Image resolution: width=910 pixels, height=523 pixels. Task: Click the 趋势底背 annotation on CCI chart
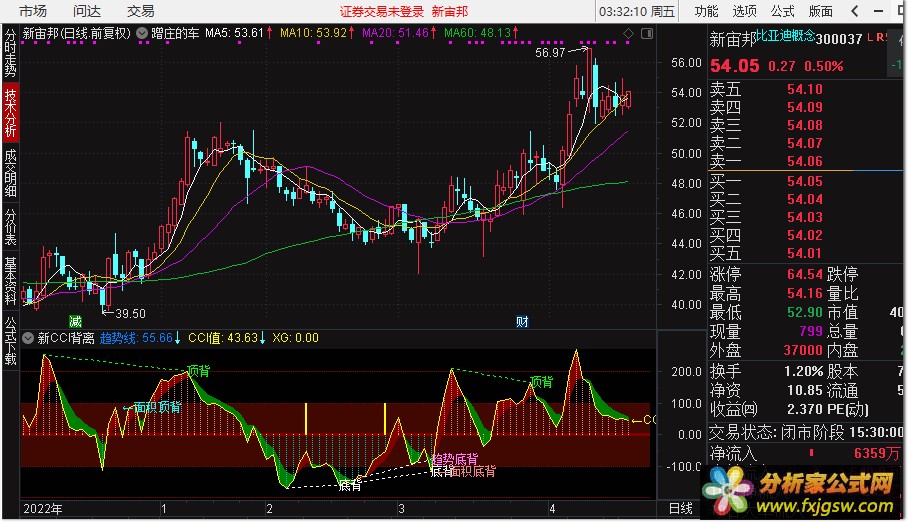point(454,460)
